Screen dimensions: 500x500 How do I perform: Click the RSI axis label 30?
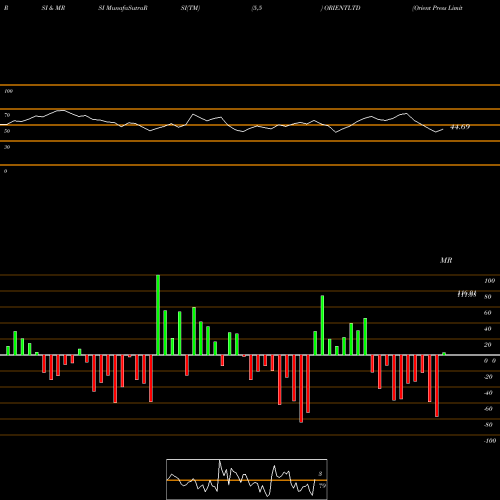click(x=7, y=147)
